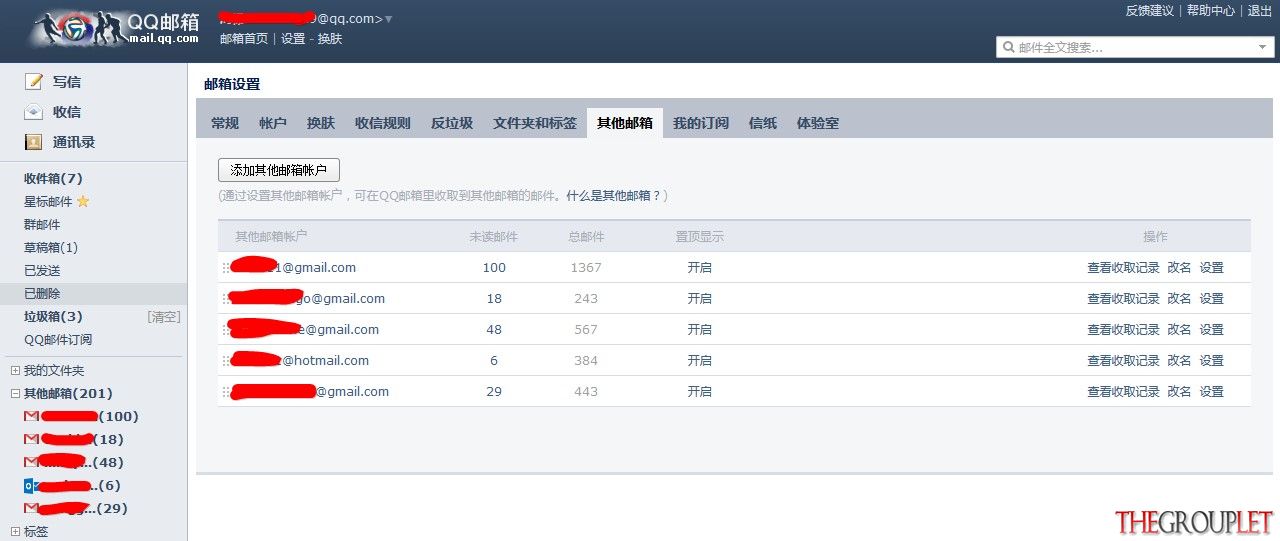Select the 其他邮箱 tab
Image resolution: width=1280 pixels, height=541 pixels.
tap(625, 123)
